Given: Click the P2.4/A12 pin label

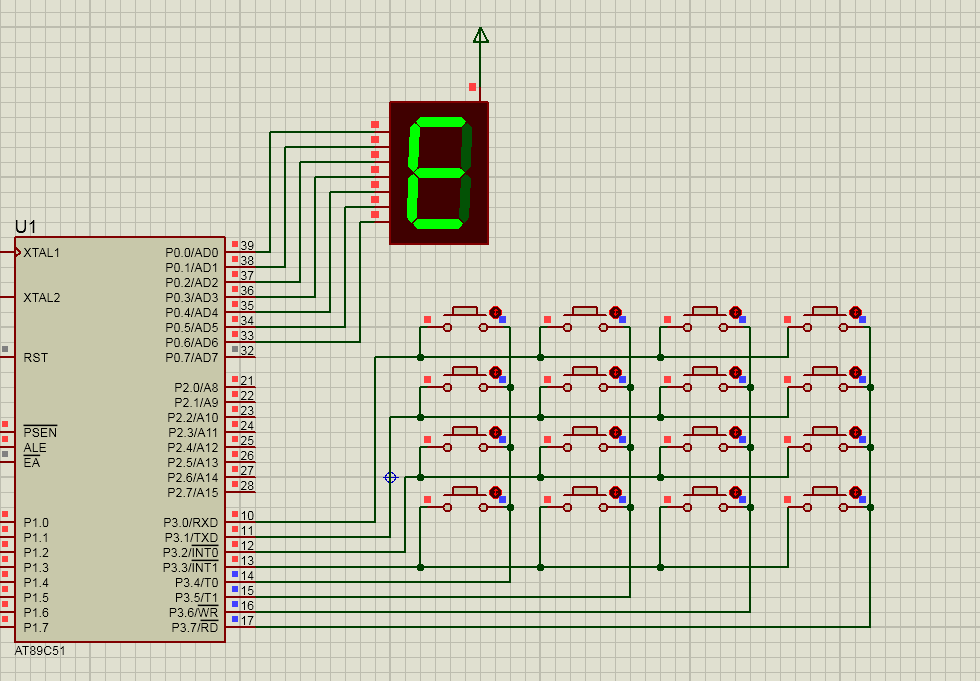Looking at the screenshot, I should point(193,448).
